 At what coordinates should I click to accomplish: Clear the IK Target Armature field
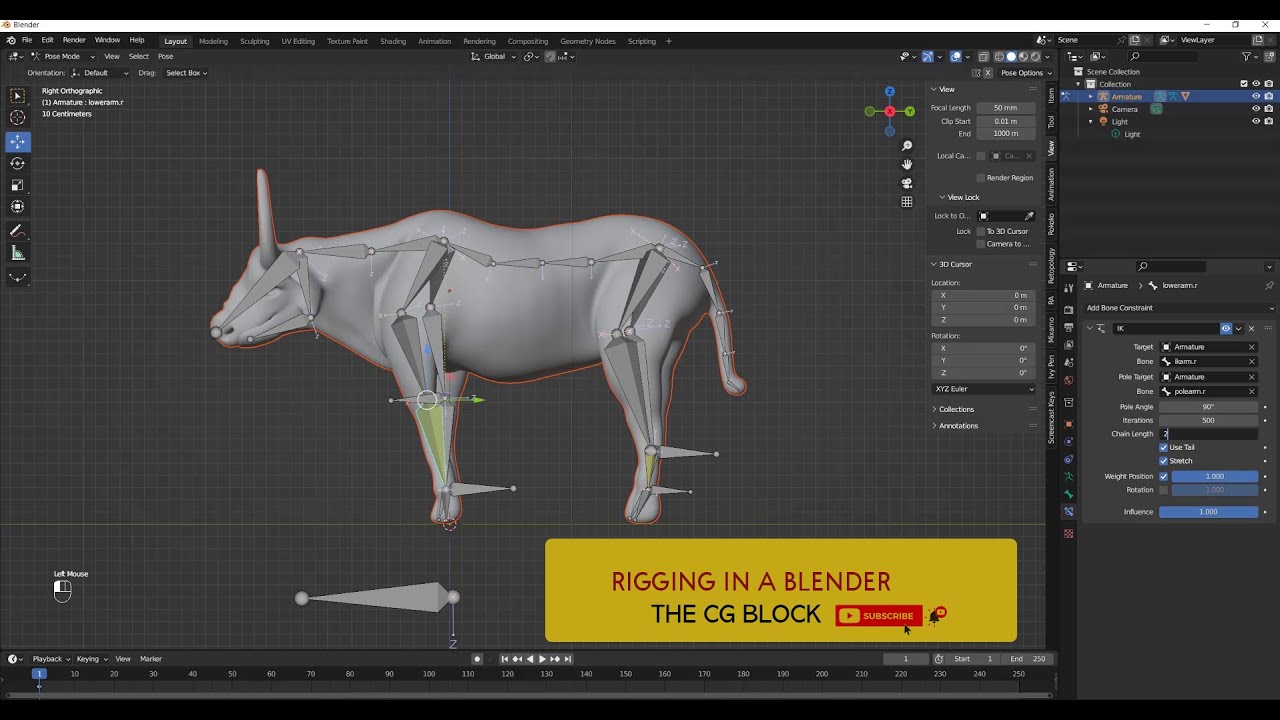pos(1251,347)
